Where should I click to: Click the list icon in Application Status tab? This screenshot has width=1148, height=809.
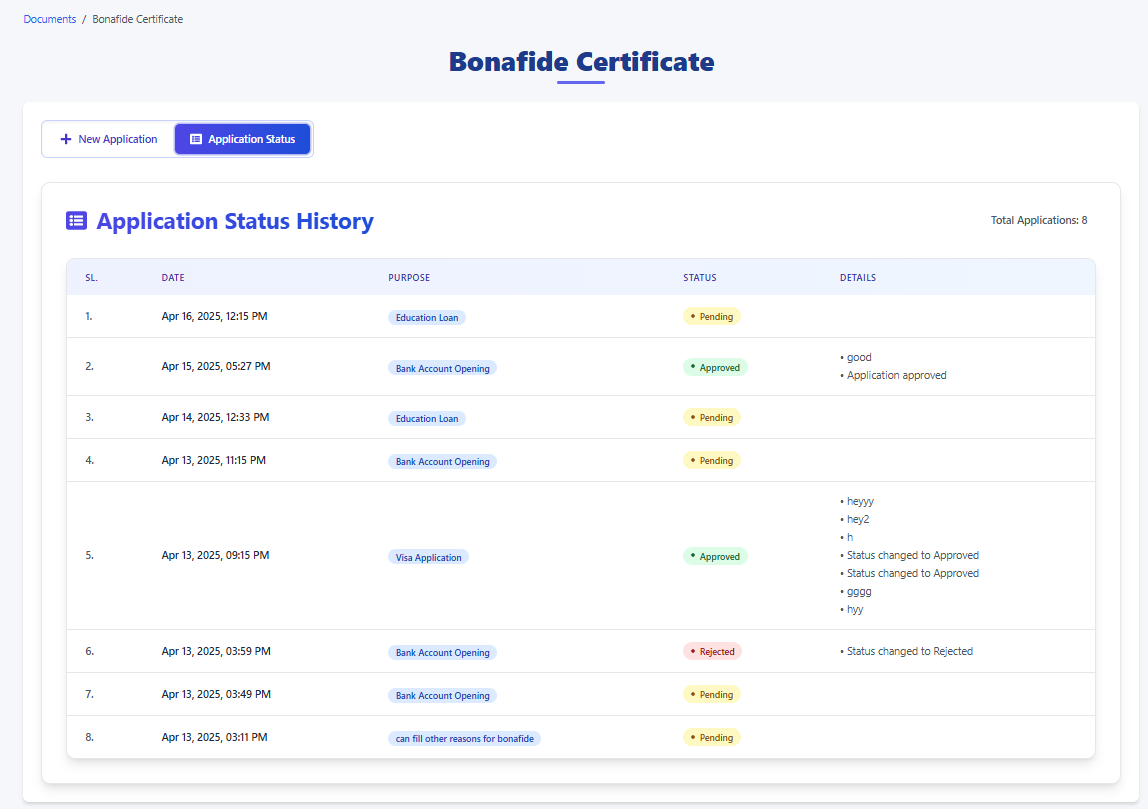point(195,139)
